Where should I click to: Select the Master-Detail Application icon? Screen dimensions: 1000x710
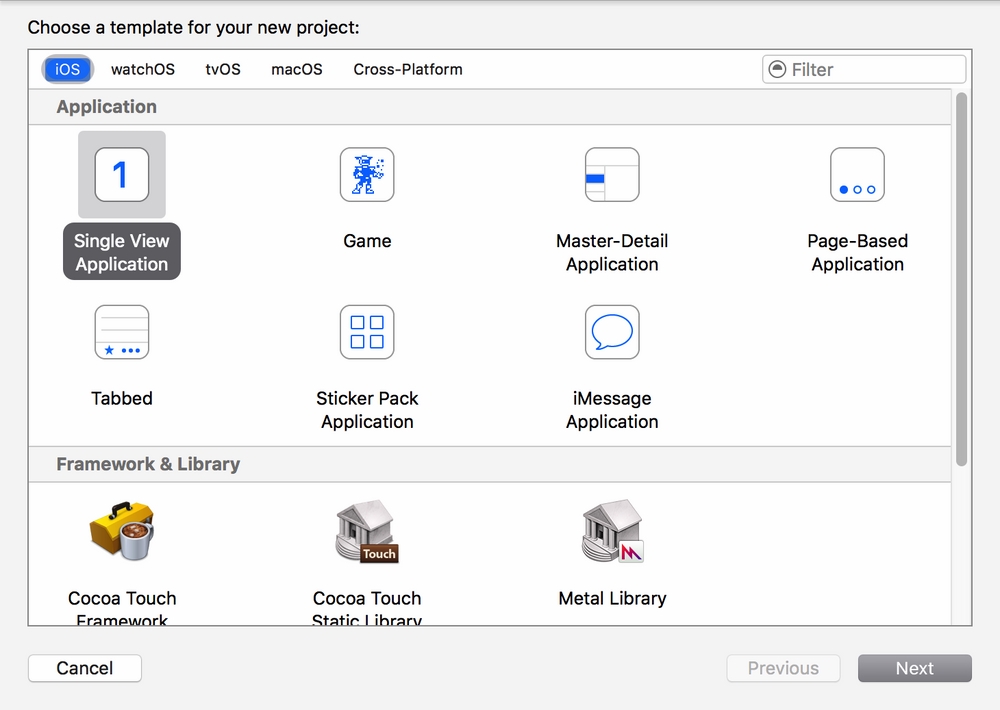612,175
